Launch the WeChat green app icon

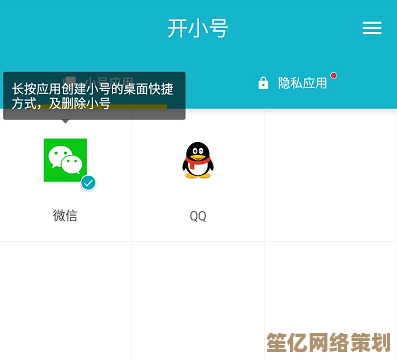(65, 160)
